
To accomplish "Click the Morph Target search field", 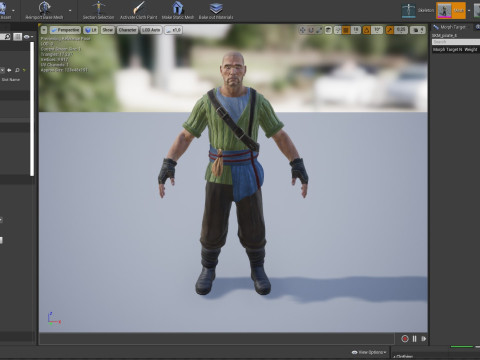I will [x=456, y=42].
